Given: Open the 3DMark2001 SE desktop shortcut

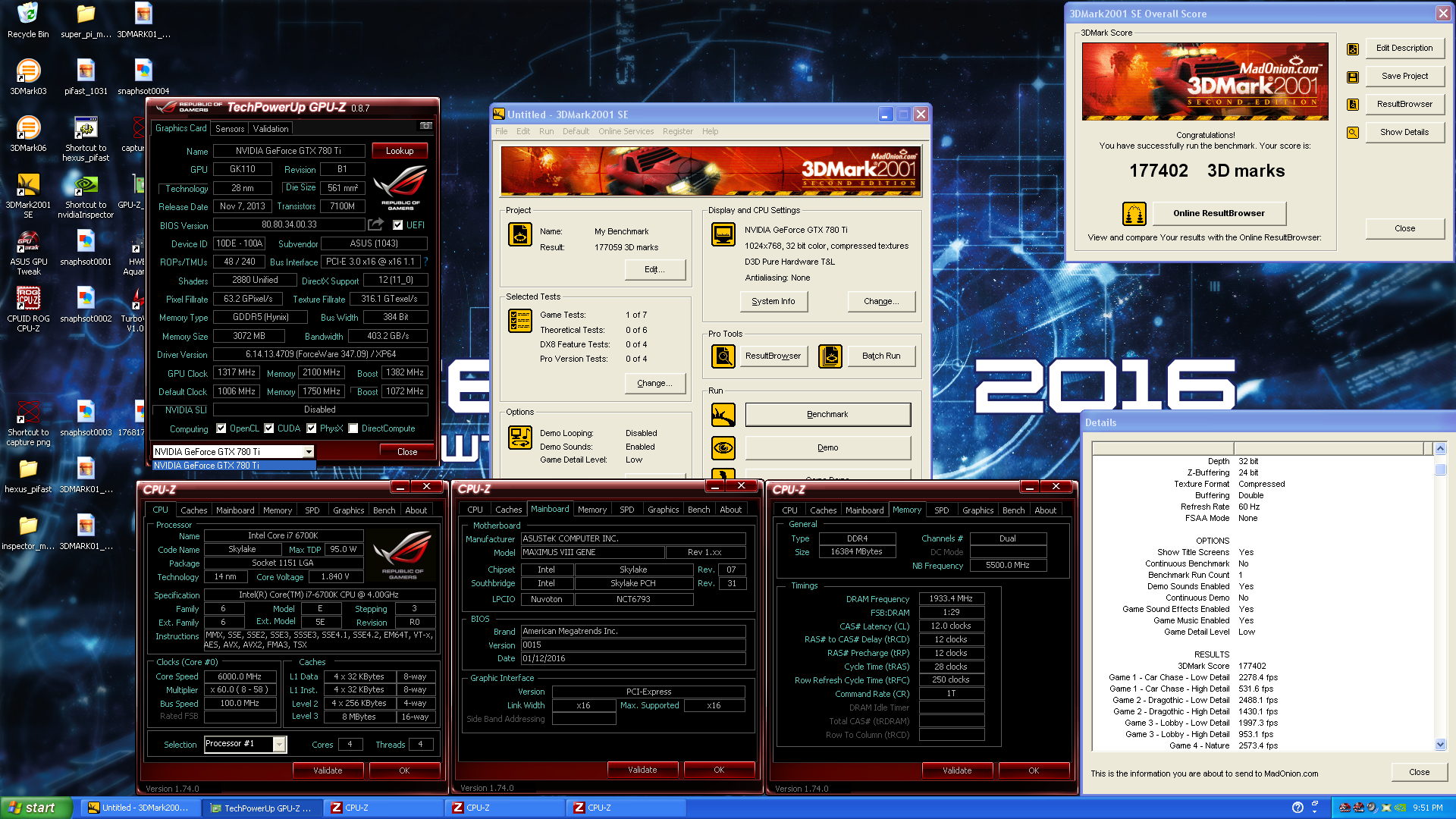Looking at the screenshot, I should (28, 196).
